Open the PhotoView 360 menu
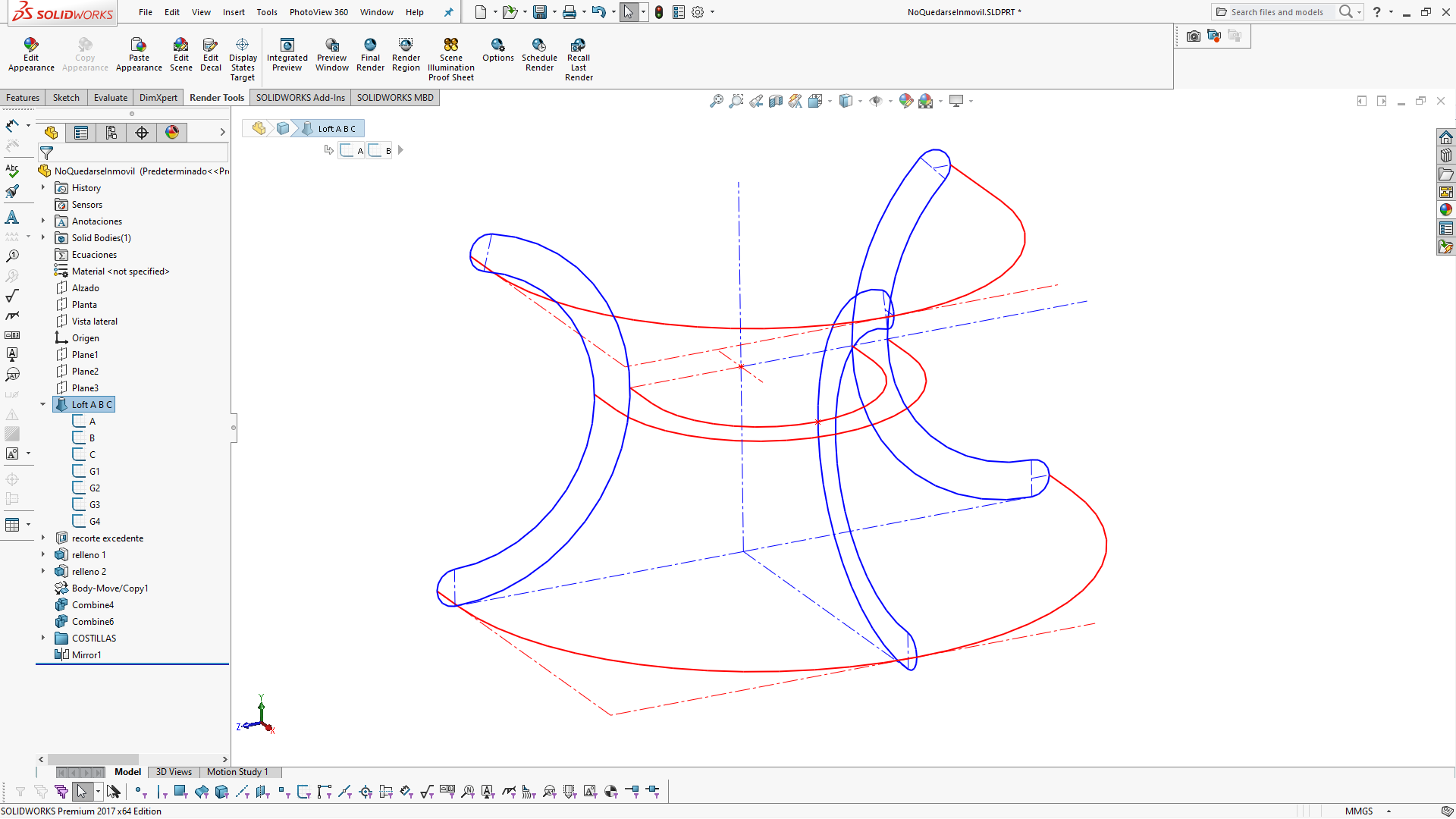Image resolution: width=1456 pixels, height=819 pixels. tap(318, 12)
